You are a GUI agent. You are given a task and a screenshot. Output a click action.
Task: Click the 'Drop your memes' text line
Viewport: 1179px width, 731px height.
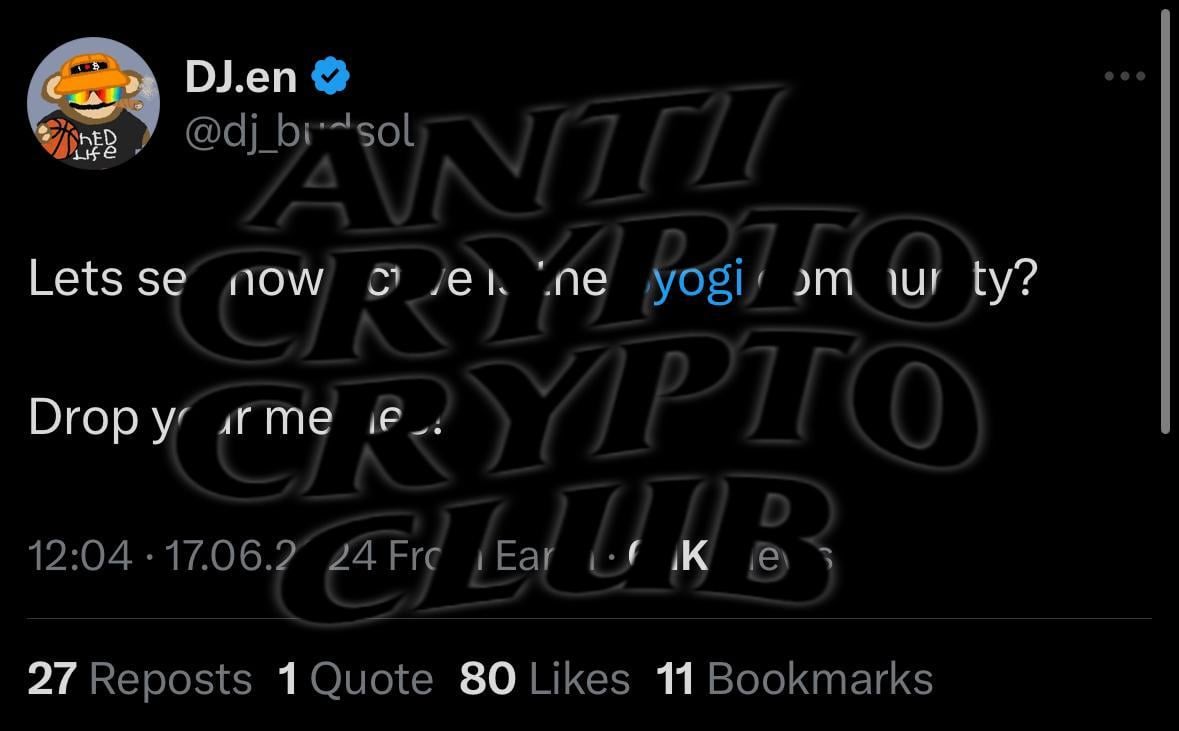click(235, 417)
